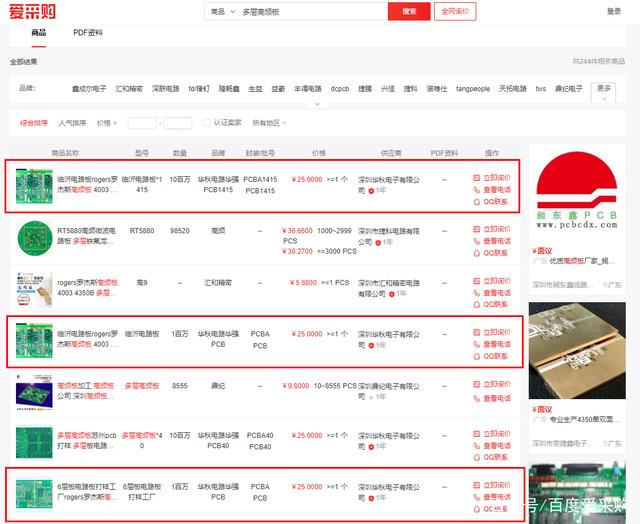640x524 pixels.
Task: Click the 全网询价 button
Action: click(455, 11)
